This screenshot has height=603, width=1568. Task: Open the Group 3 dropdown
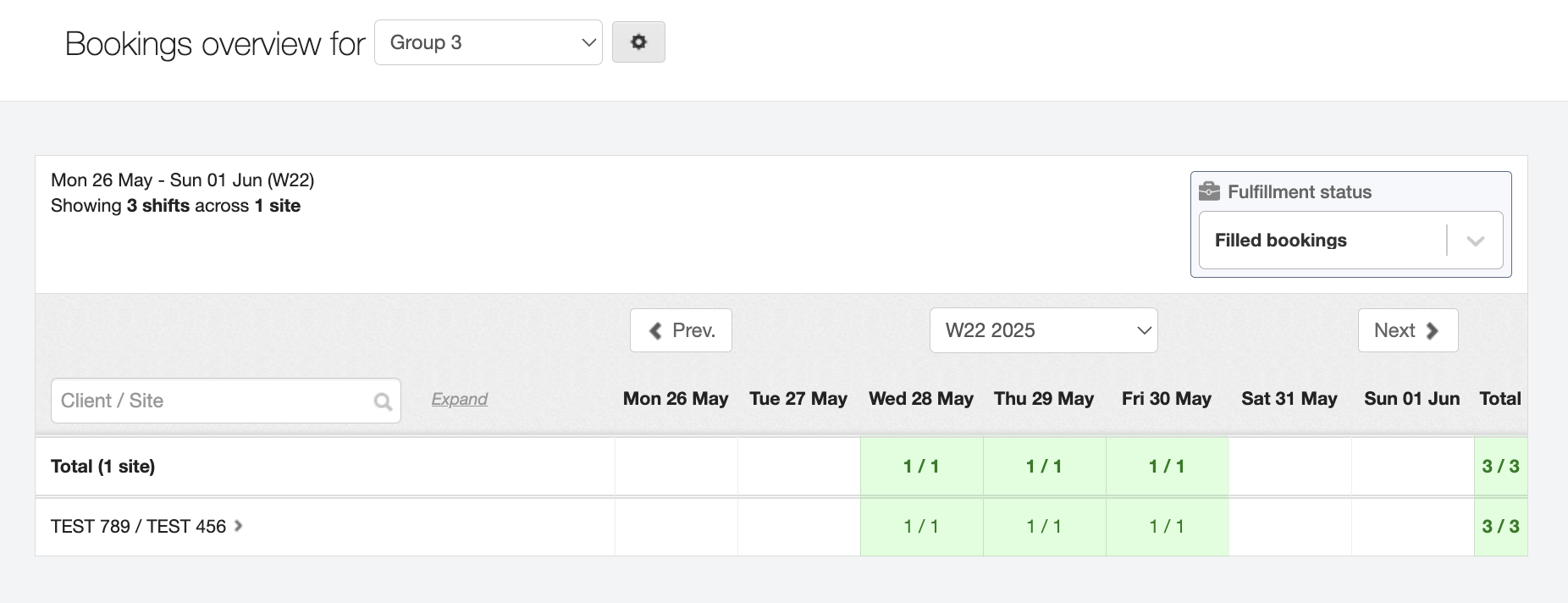tap(488, 42)
